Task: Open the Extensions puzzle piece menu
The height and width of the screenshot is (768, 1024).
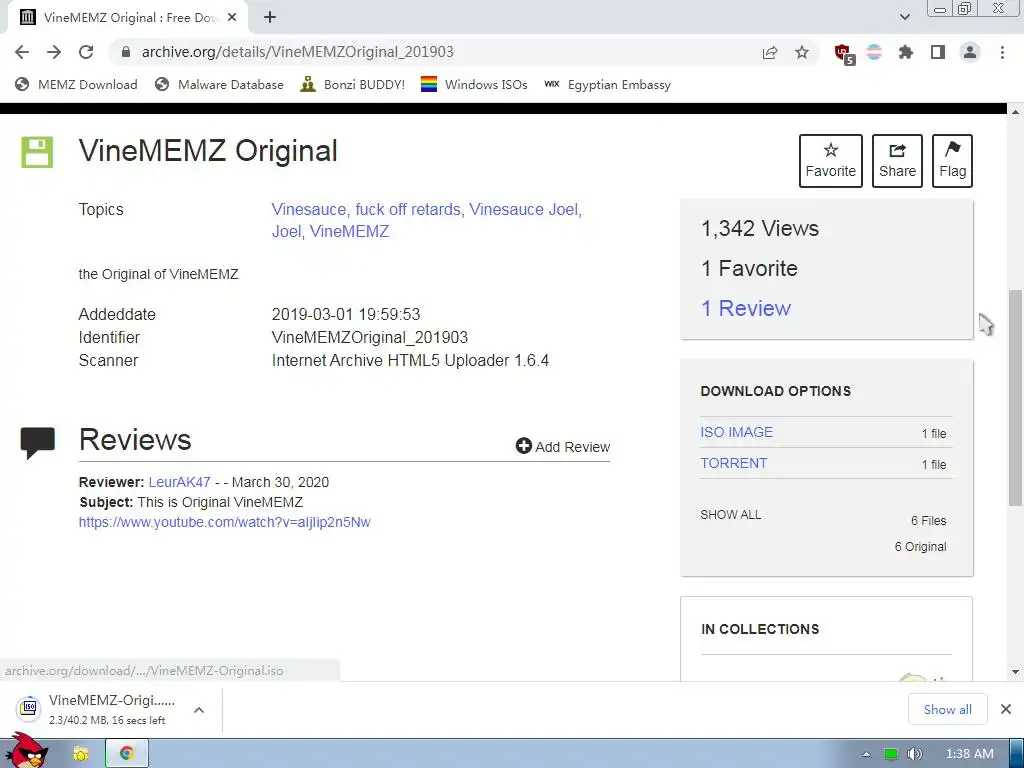Action: click(905, 52)
